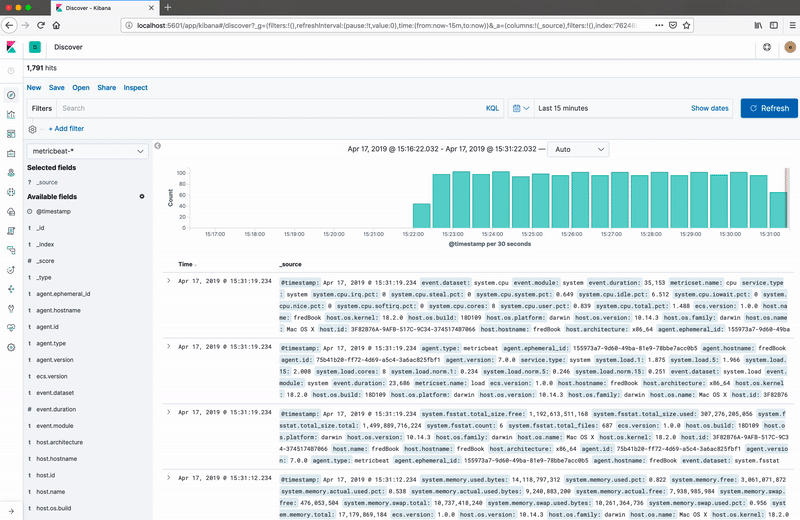Select the event.duration field

pos(56,409)
